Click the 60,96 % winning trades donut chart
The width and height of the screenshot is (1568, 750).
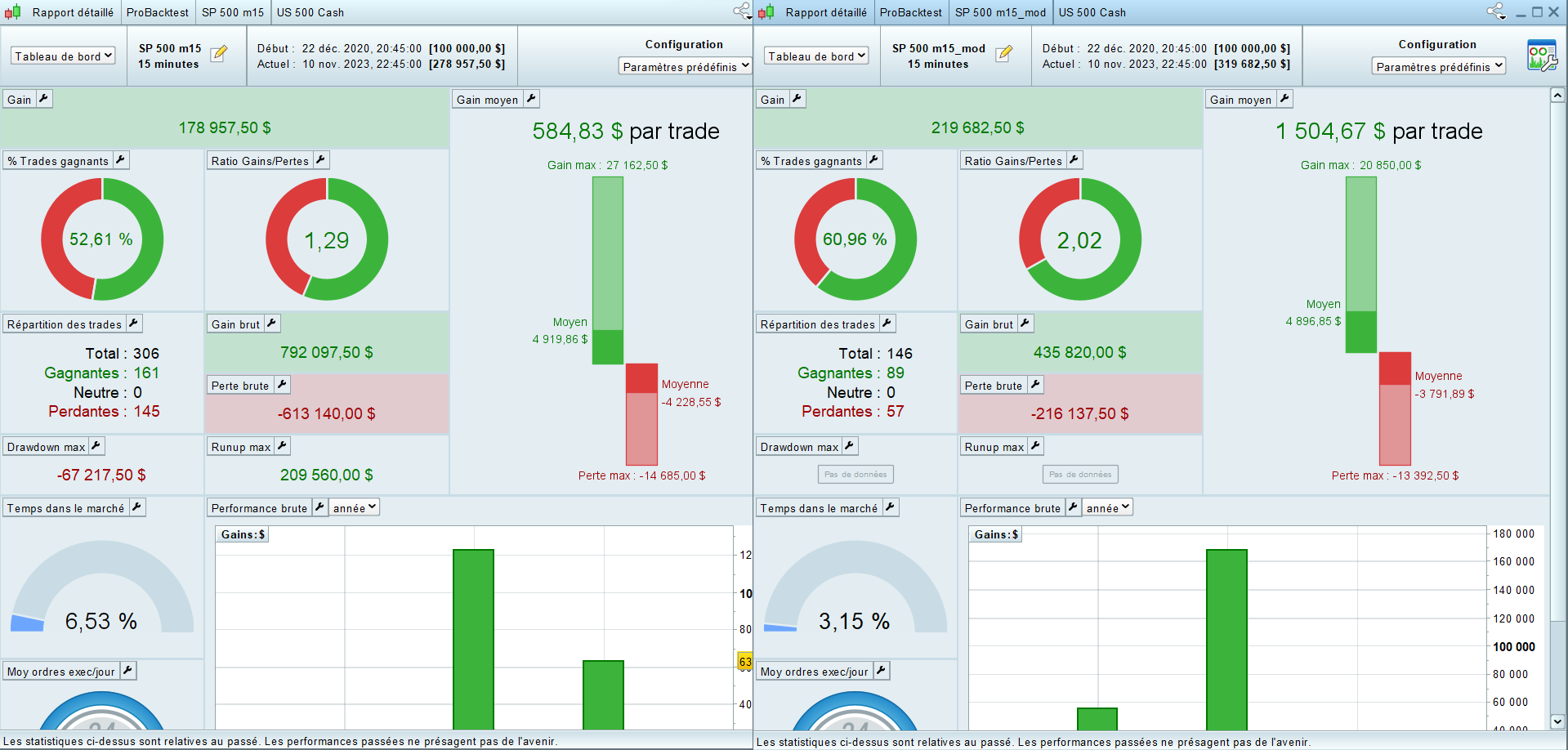tap(855, 239)
